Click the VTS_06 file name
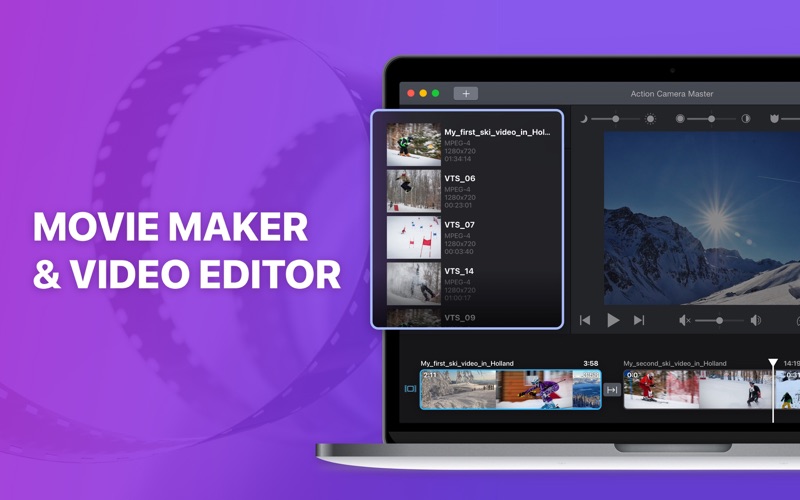800x500 pixels. 460,179
